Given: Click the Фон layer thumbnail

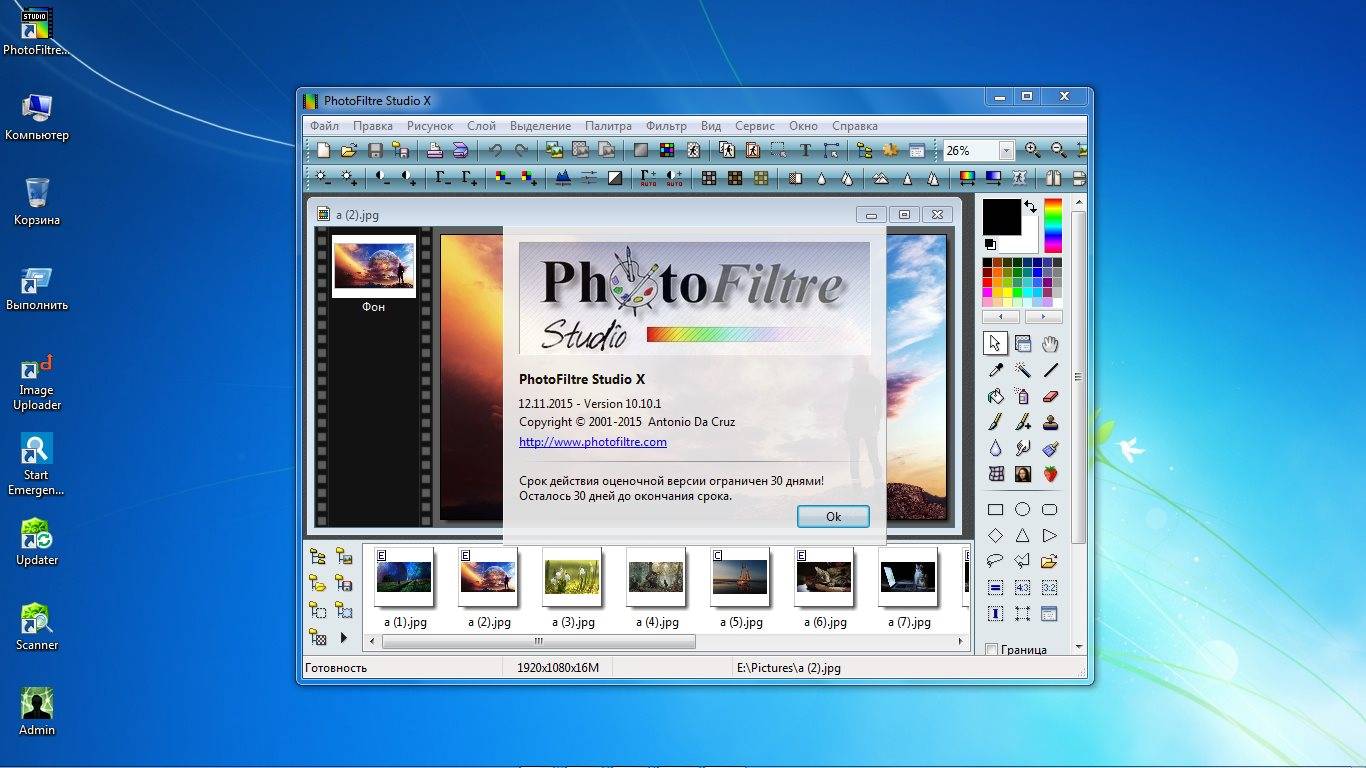Looking at the screenshot, I should 373,267.
